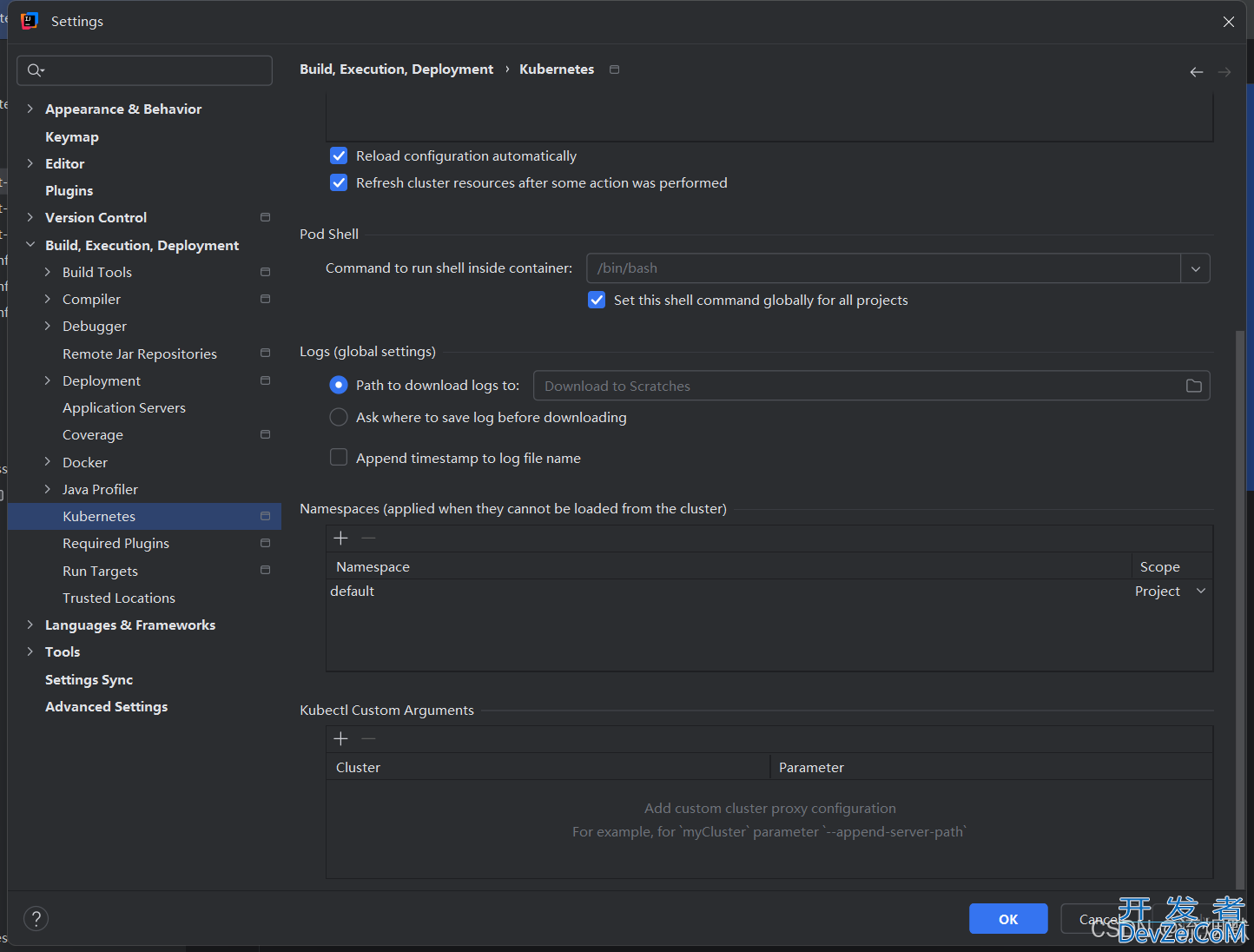The height and width of the screenshot is (952, 1254).
Task: Open Settings Sync page
Action: click(x=89, y=679)
